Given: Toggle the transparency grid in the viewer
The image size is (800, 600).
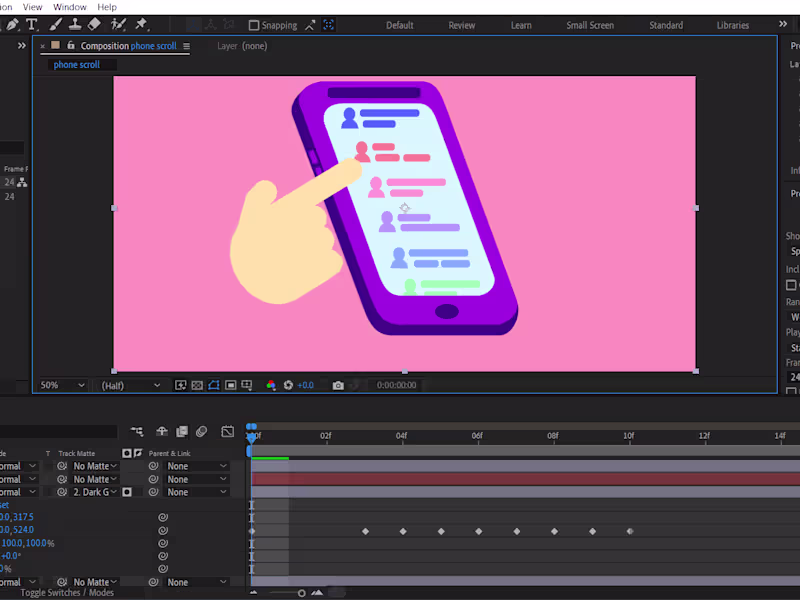Looking at the screenshot, I should point(196,385).
